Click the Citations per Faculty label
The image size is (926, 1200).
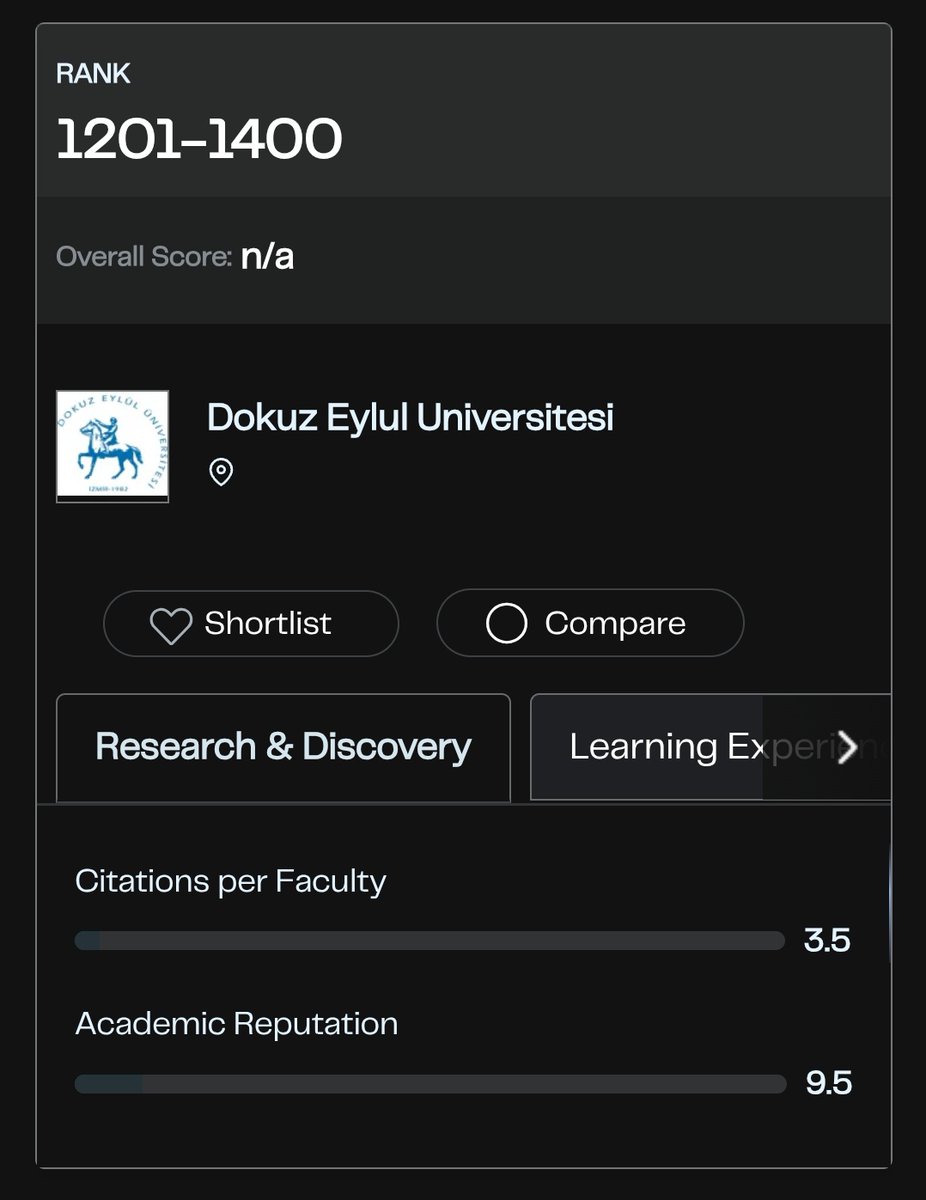click(x=231, y=882)
